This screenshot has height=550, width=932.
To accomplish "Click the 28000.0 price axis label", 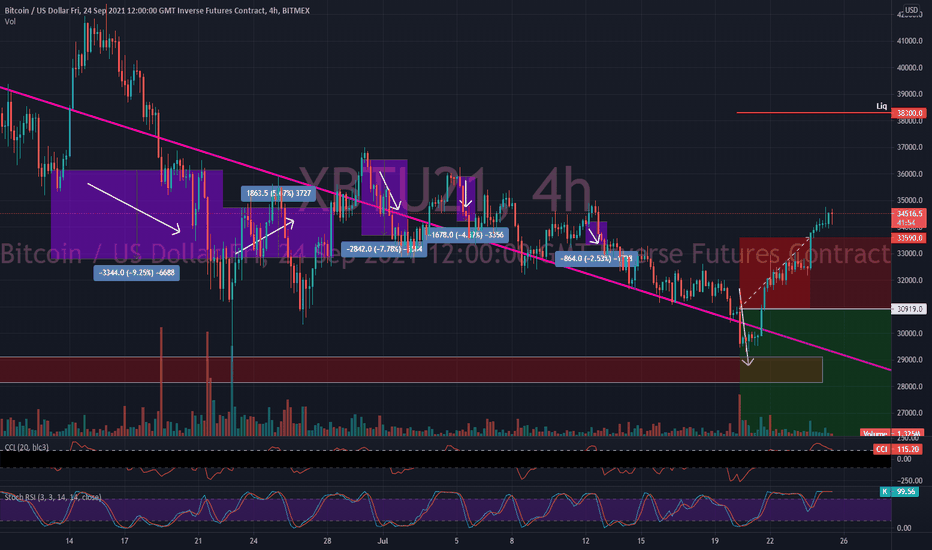I will (x=909, y=386).
